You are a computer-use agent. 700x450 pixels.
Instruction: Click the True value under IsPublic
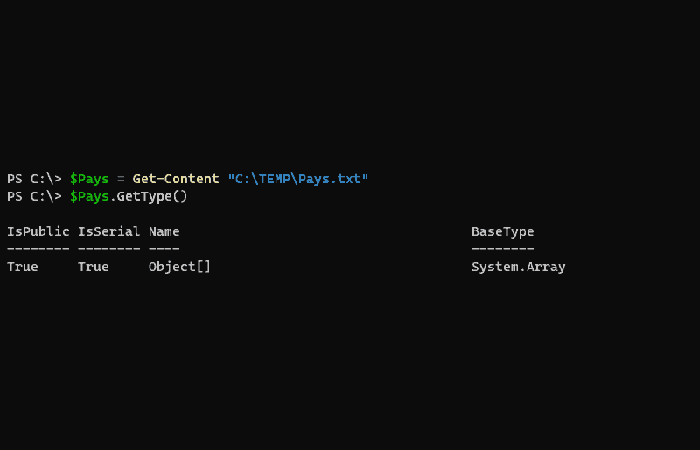(x=23, y=267)
